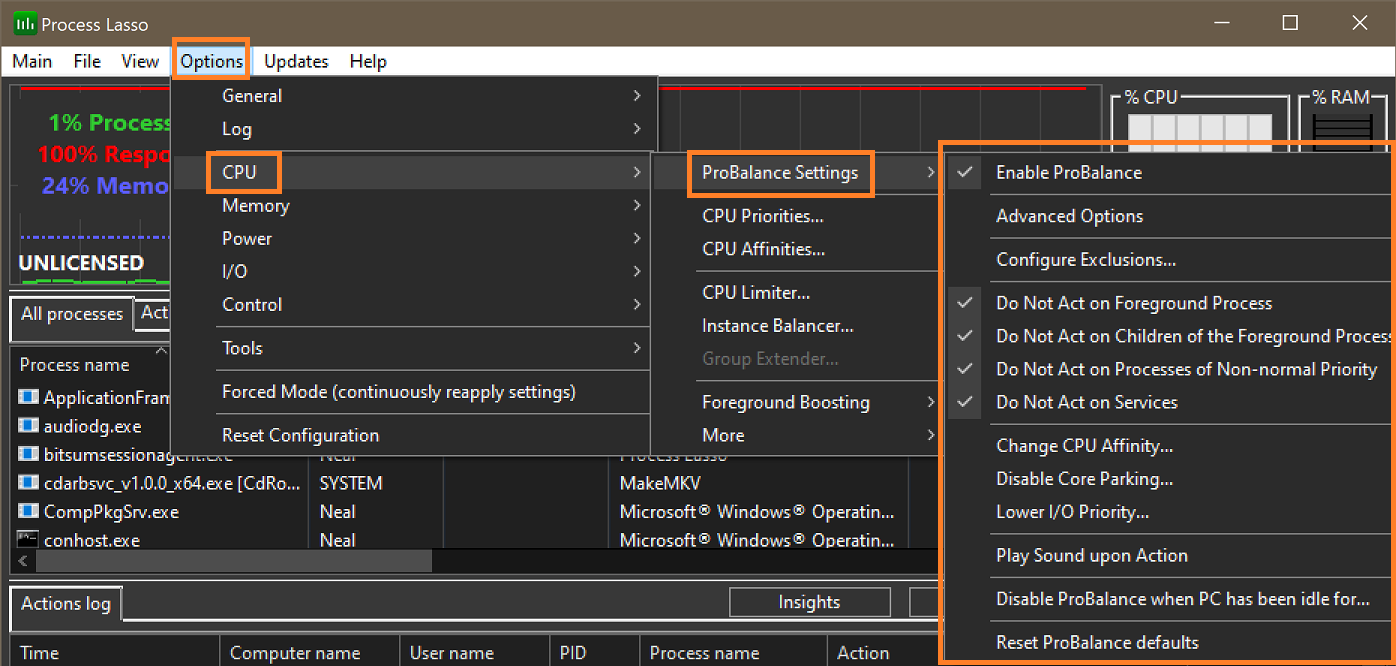The width and height of the screenshot is (1396, 666).
Task: Expand the Power submenu arrow
Action: coord(637,239)
